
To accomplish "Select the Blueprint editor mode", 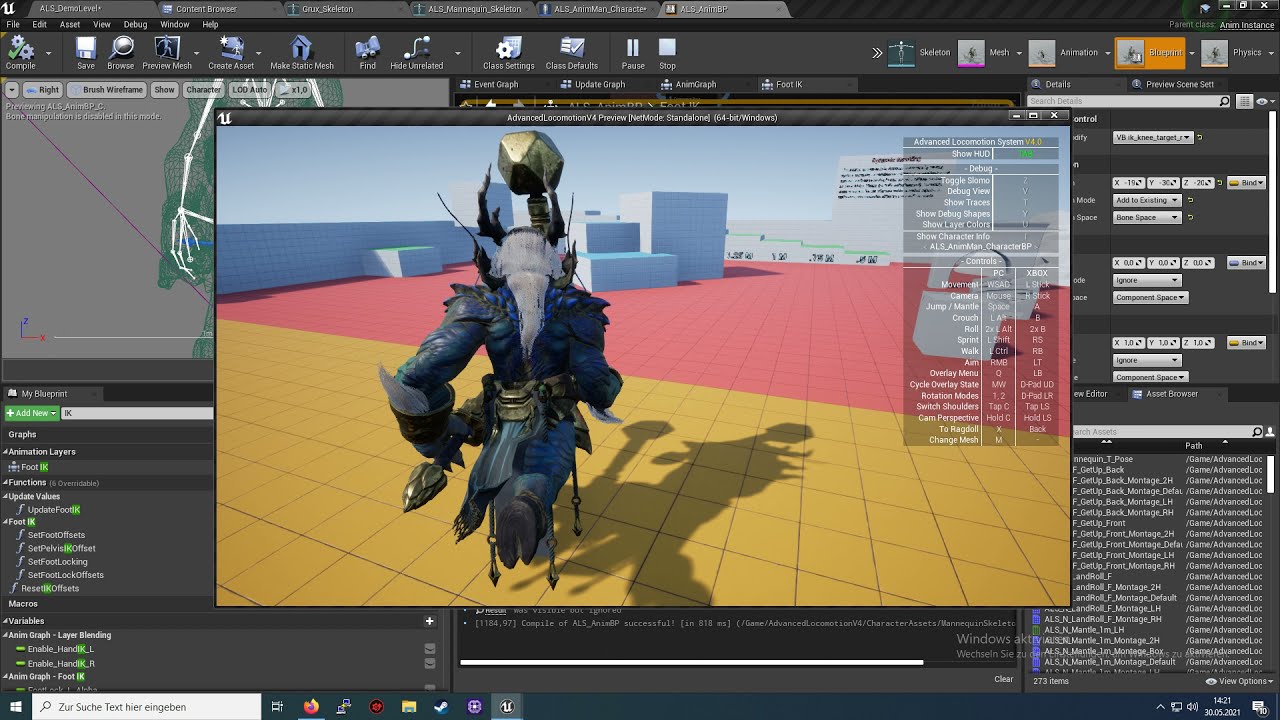I will [1150, 53].
